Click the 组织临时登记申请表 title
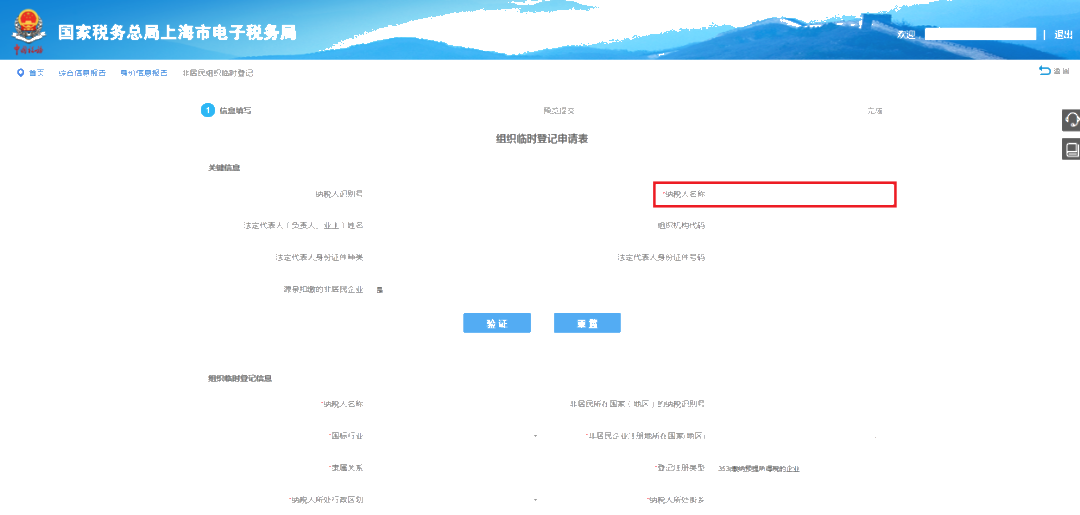The image size is (1080, 515). [x=542, y=139]
